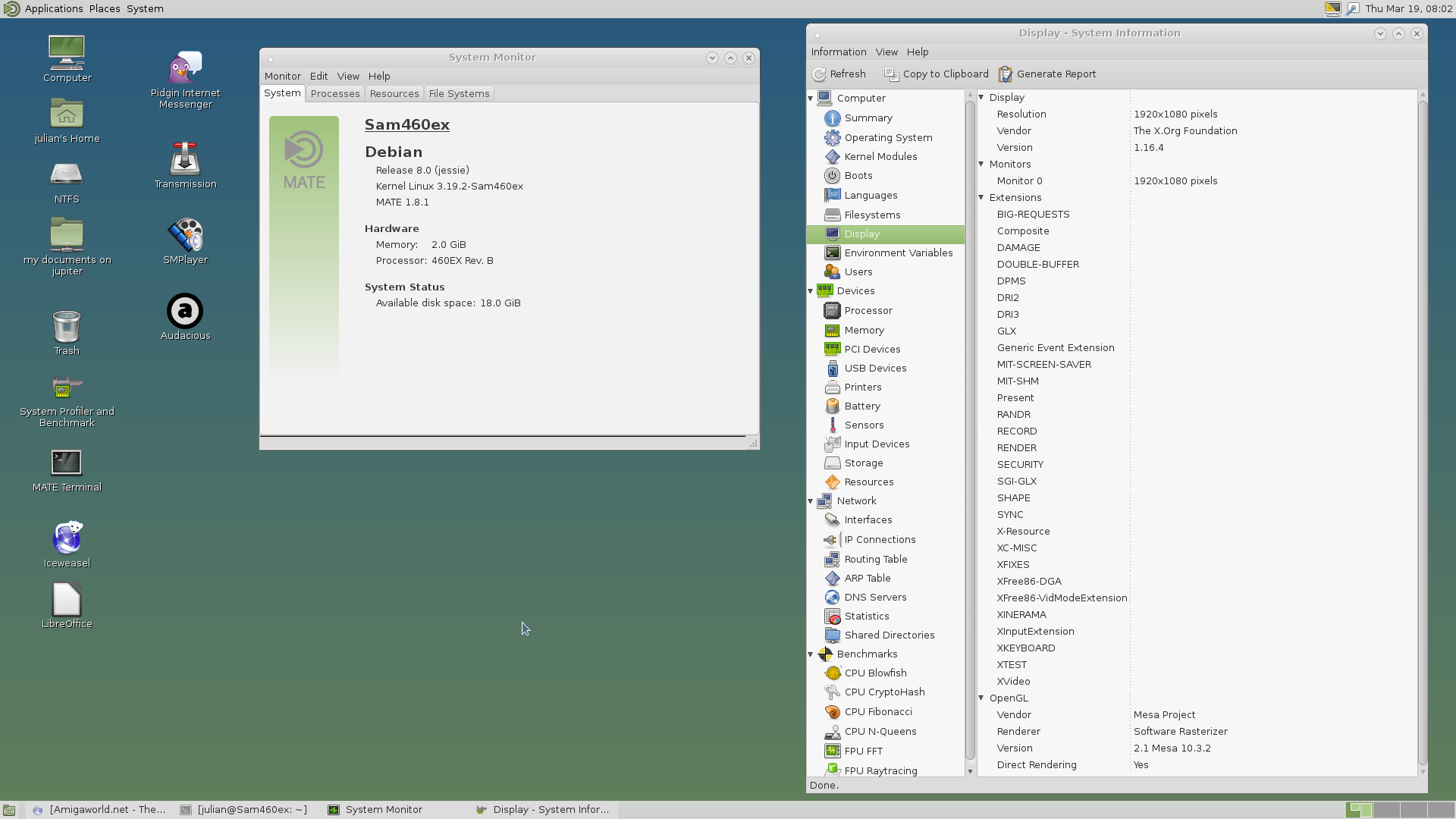
Task: Launch Audacious from the desktop
Action: (x=185, y=312)
